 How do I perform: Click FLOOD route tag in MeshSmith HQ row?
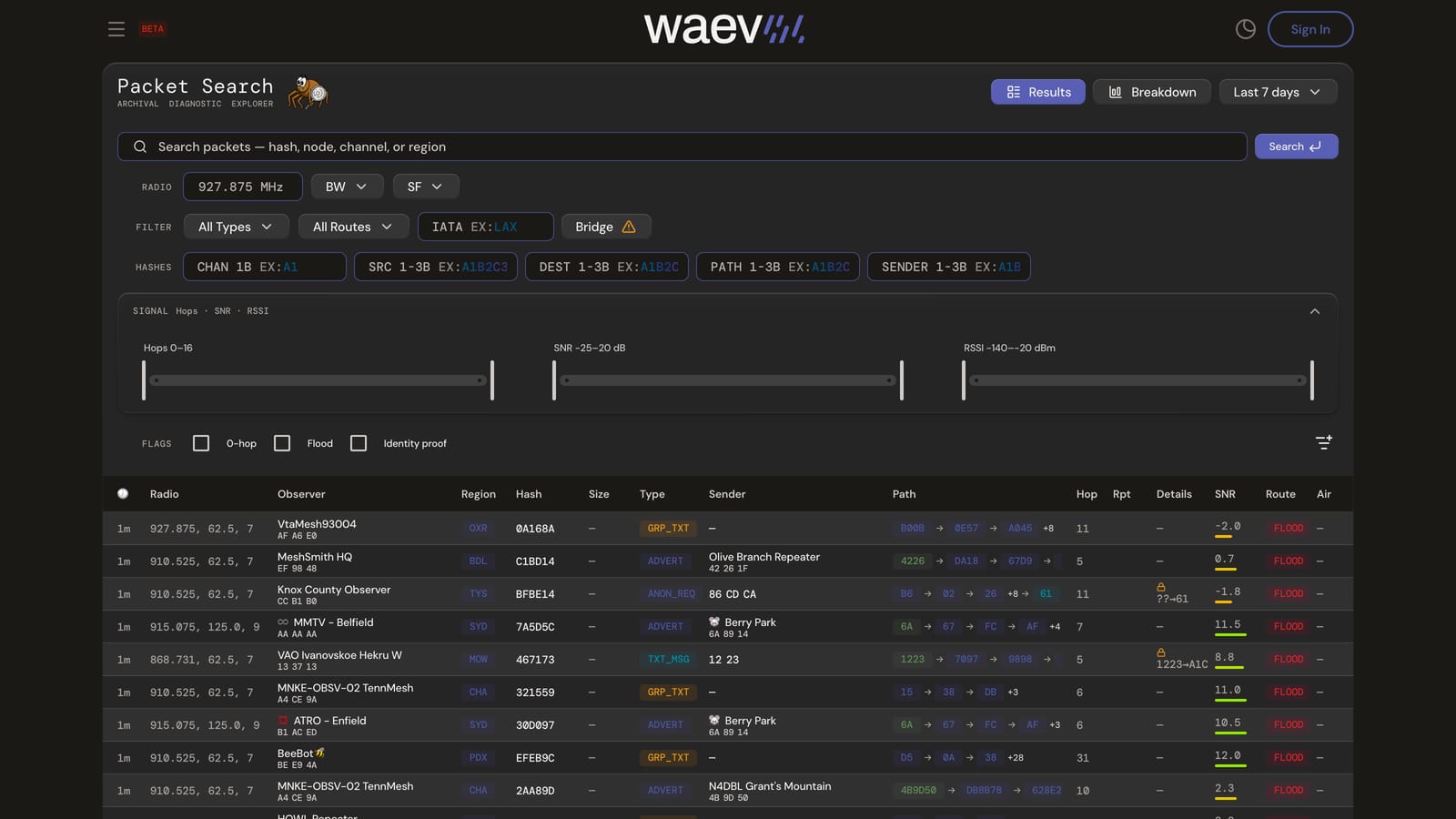tap(1288, 561)
